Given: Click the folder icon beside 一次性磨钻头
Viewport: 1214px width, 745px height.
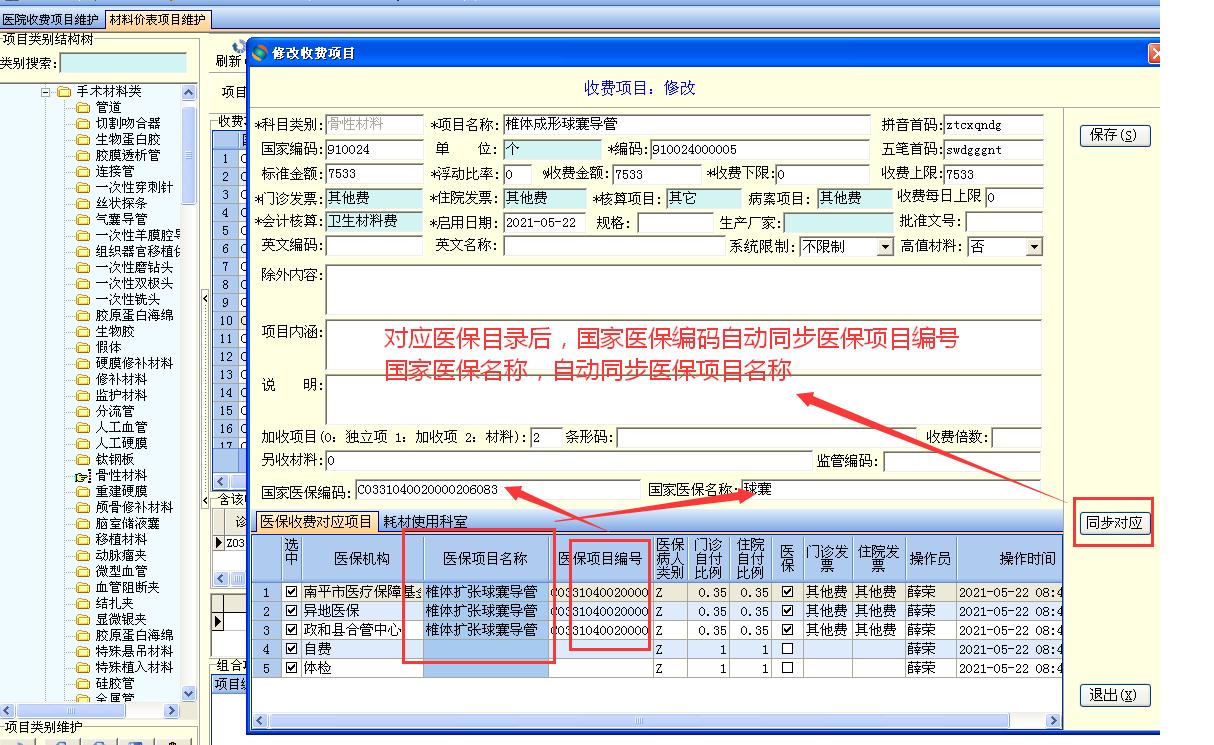Looking at the screenshot, I should 83,268.
